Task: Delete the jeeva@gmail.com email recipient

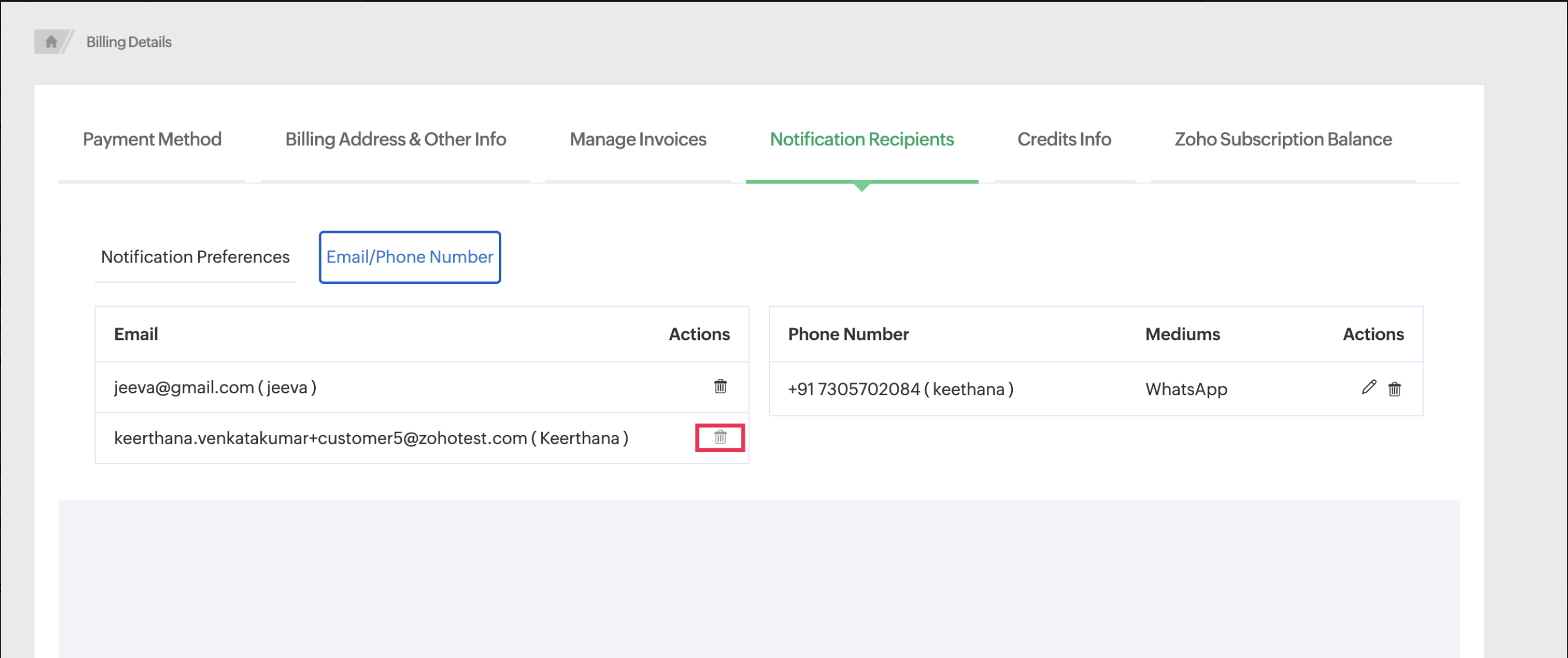Action: [x=720, y=386]
